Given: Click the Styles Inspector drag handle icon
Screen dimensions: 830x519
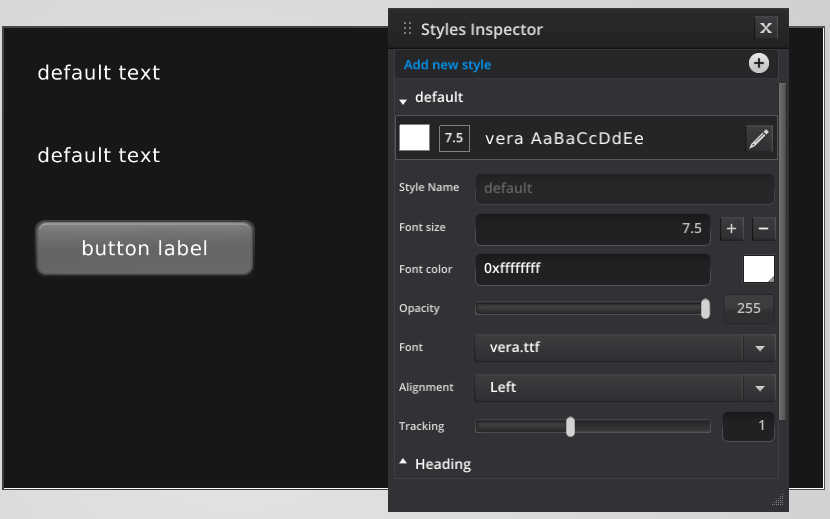Looking at the screenshot, I should (x=407, y=29).
